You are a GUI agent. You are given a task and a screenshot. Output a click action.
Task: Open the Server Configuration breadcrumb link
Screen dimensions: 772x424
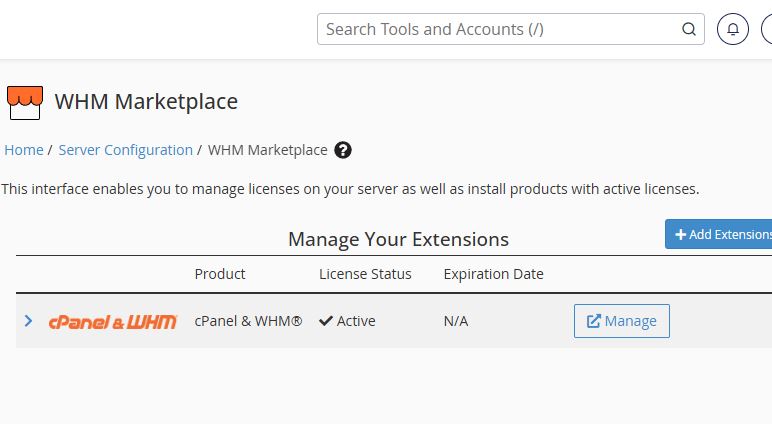126,150
